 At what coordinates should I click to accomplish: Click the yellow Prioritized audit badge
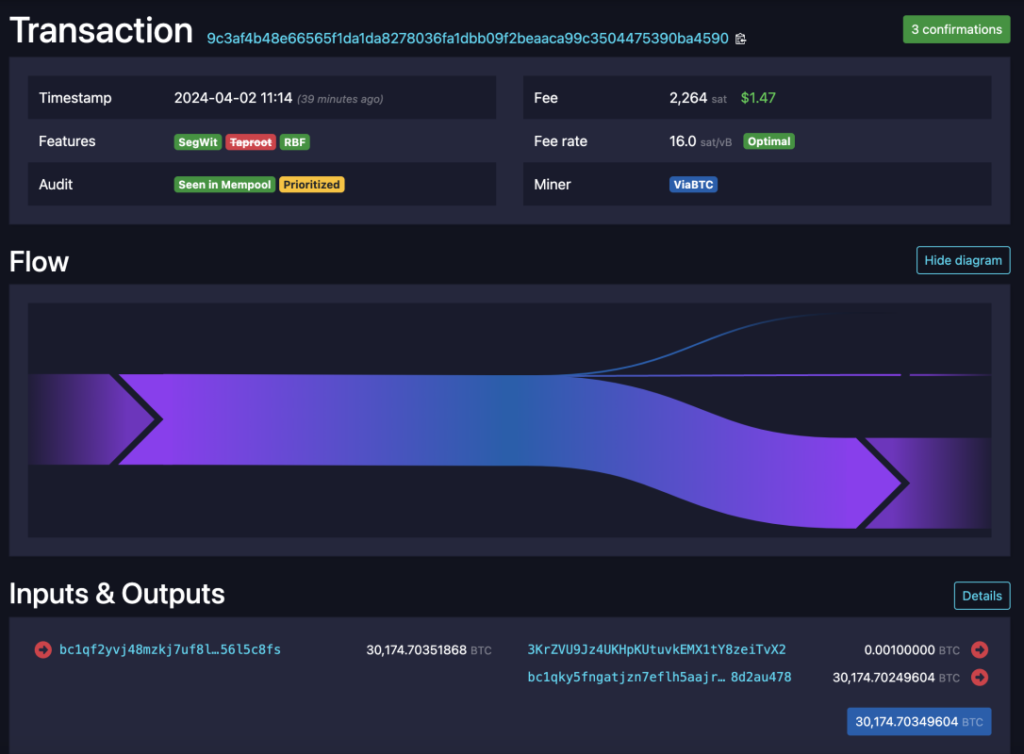pyautogui.click(x=312, y=184)
